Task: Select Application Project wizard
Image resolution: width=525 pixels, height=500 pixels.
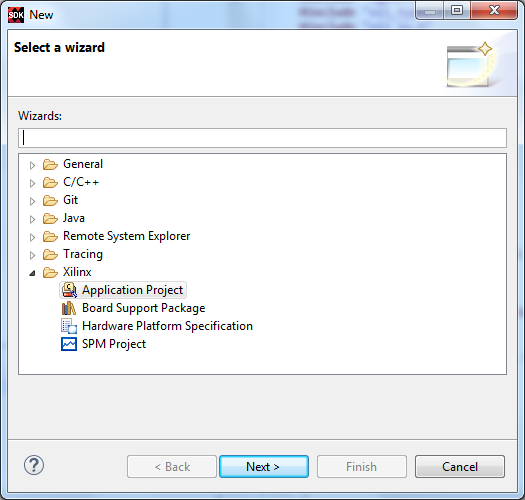Action: tap(133, 290)
